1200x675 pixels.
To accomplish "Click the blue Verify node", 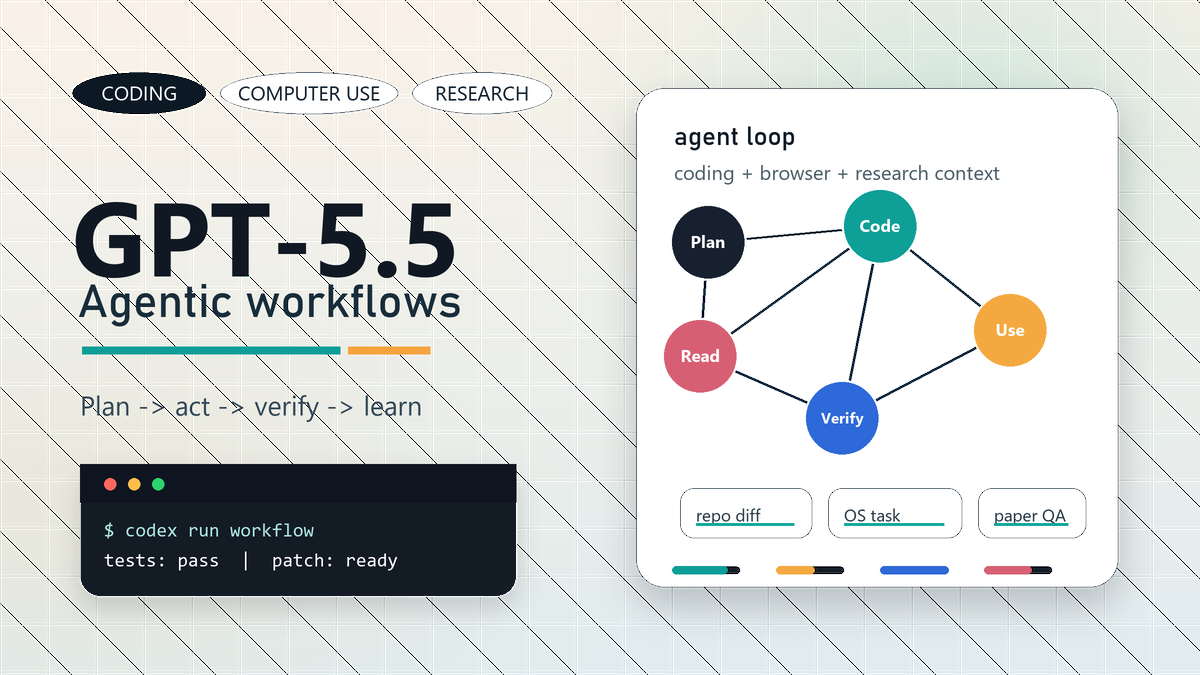I will click(x=842, y=418).
